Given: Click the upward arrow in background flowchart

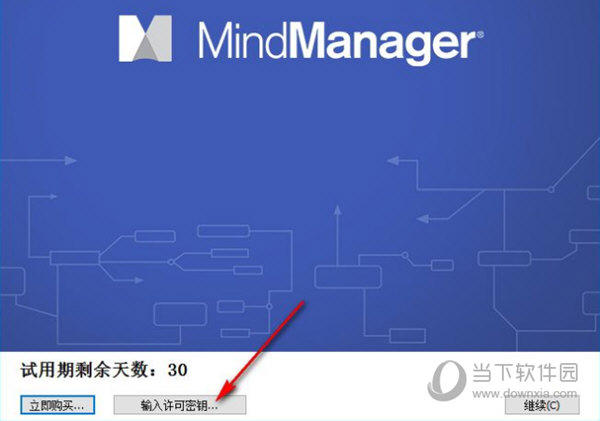Looking at the screenshot, I should coord(337,210).
